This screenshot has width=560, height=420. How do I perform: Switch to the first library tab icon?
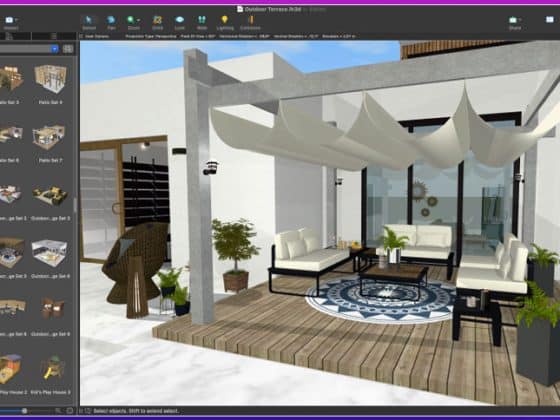(9, 36)
